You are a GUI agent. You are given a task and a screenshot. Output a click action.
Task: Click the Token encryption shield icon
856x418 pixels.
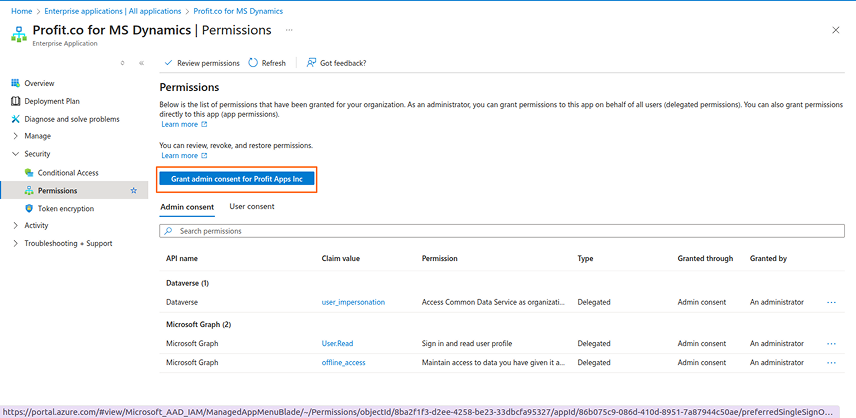click(29, 208)
